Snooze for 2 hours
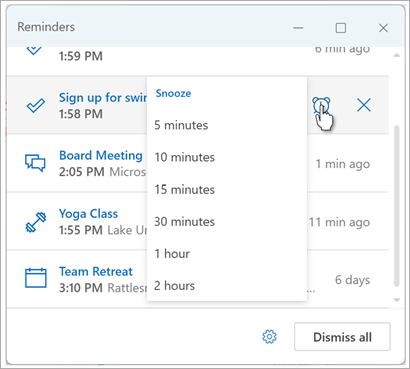This screenshot has width=410, height=369. click(227, 286)
